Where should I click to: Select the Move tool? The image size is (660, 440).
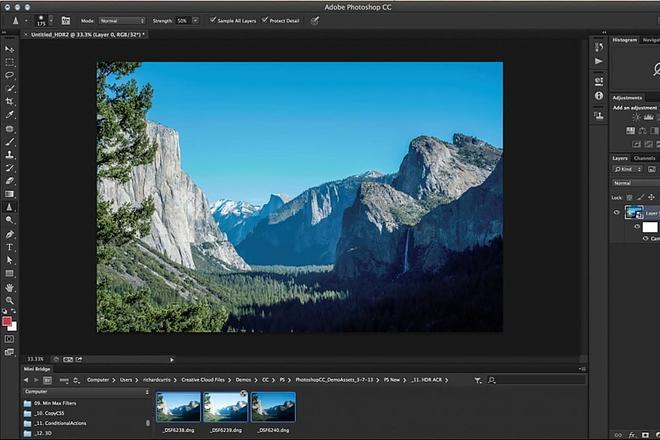tap(9, 49)
